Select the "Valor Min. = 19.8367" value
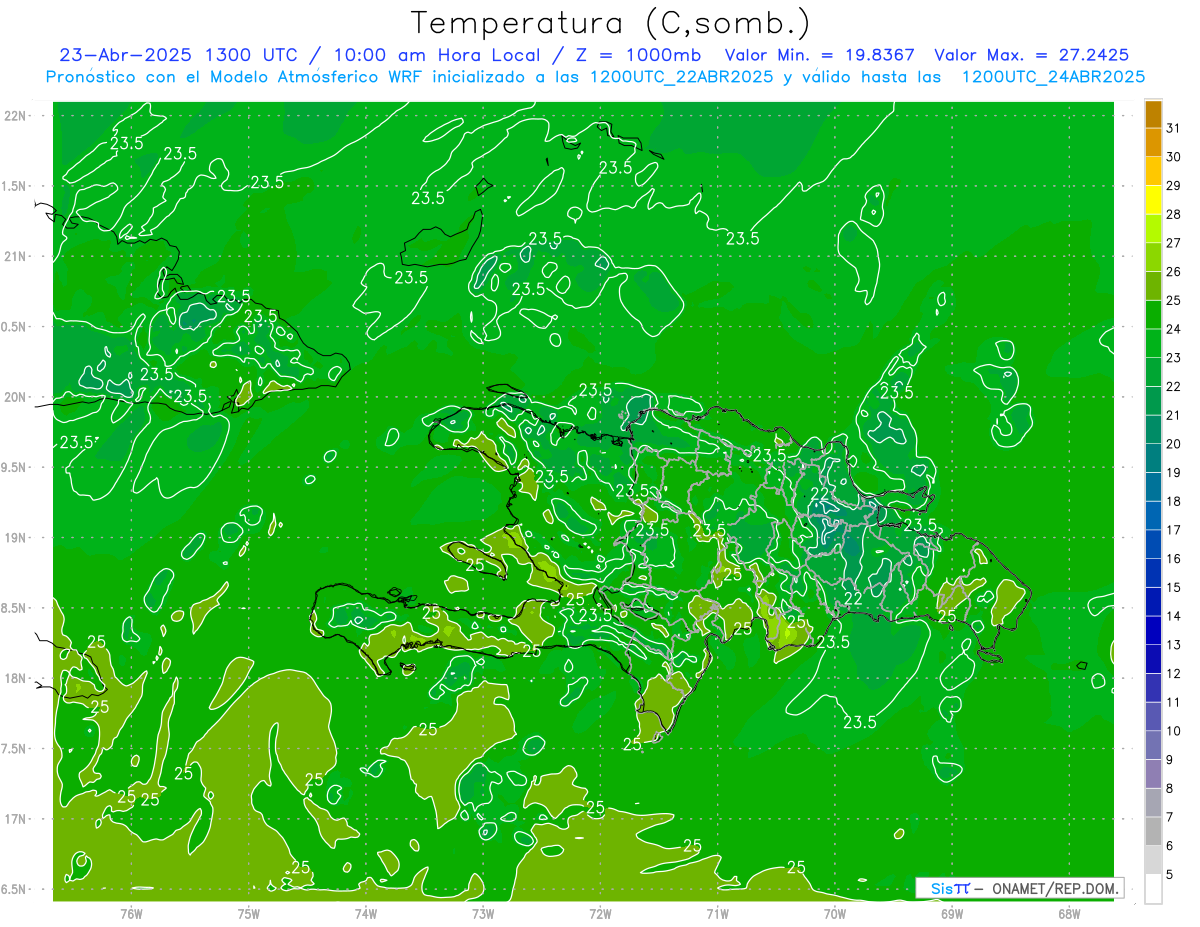 pos(820,55)
